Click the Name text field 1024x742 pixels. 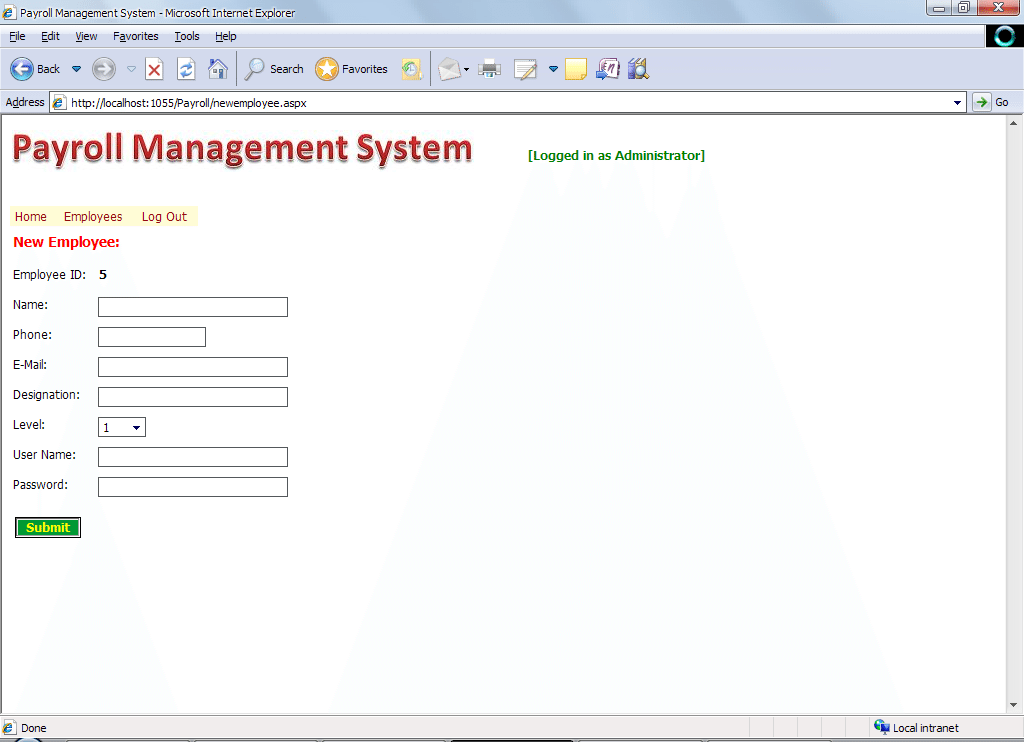click(x=193, y=307)
